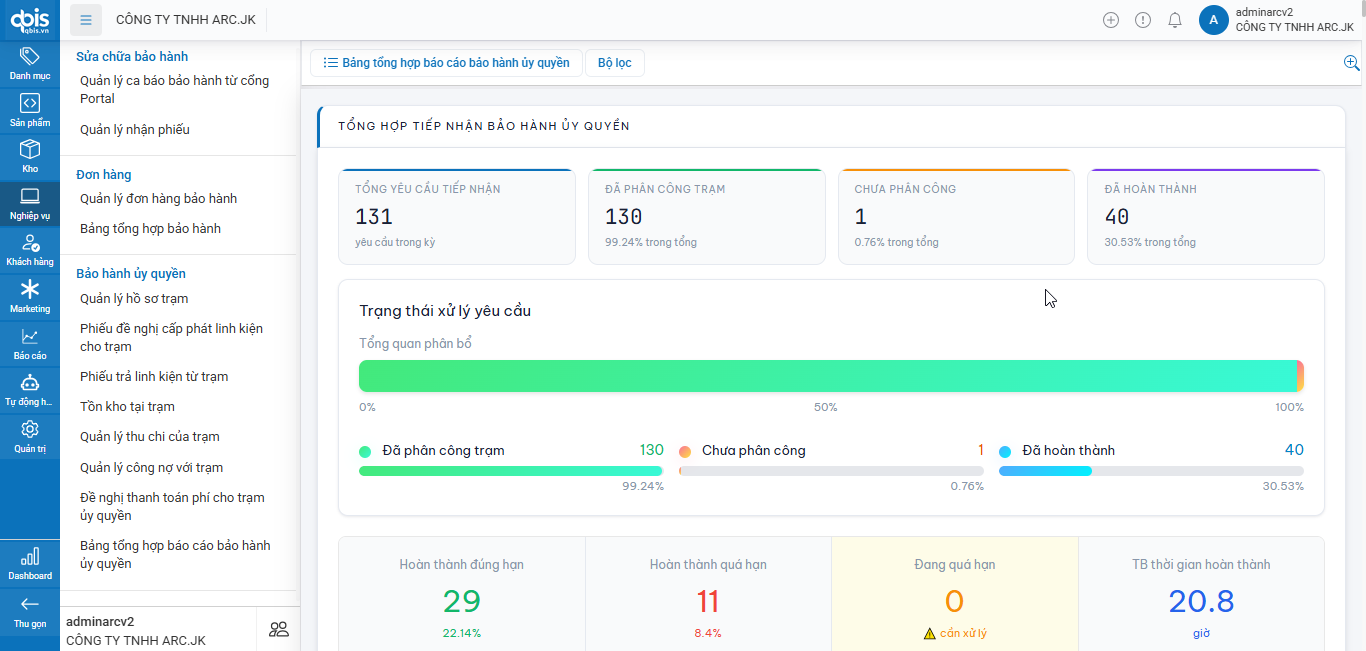Click the Thu gọn collapse sidebar control
The width and height of the screenshot is (1366, 651).
click(29, 610)
